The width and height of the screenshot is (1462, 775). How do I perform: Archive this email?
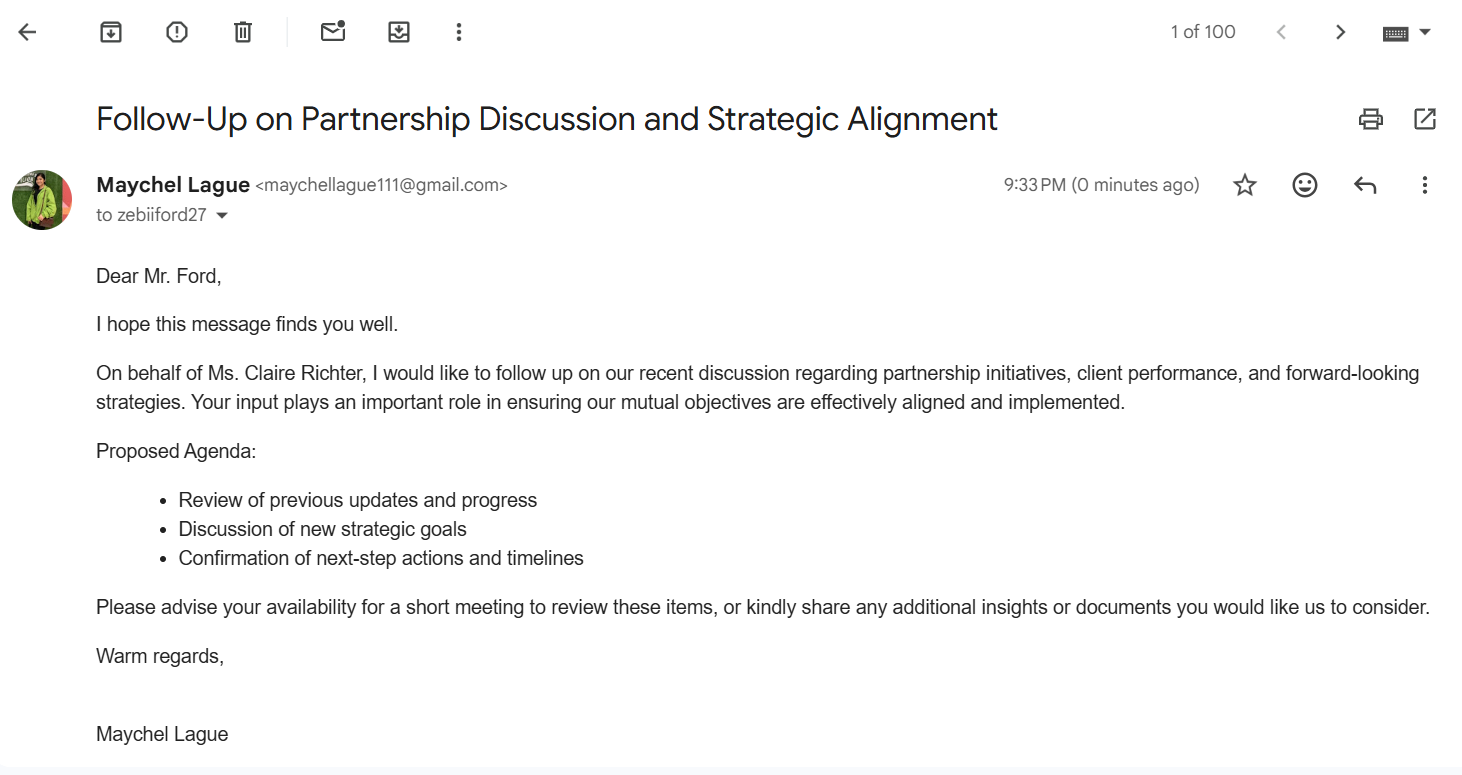pos(111,32)
